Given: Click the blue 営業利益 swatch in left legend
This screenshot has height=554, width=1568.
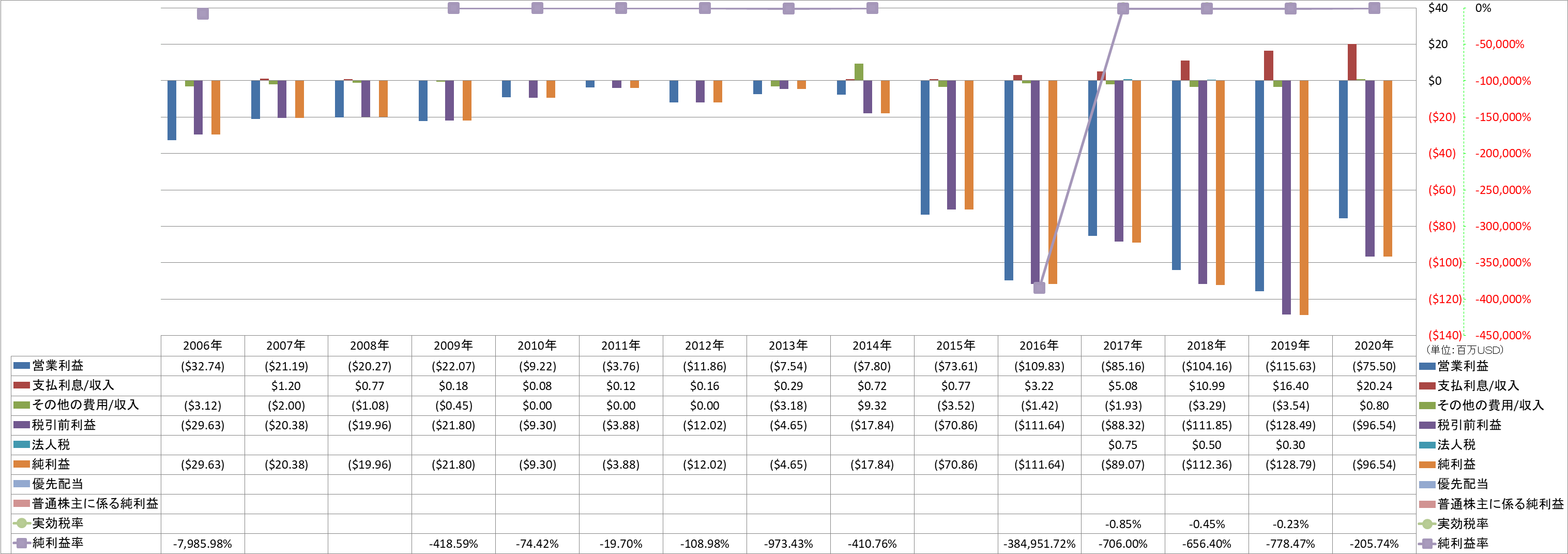Looking at the screenshot, I should [x=21, y=366].
